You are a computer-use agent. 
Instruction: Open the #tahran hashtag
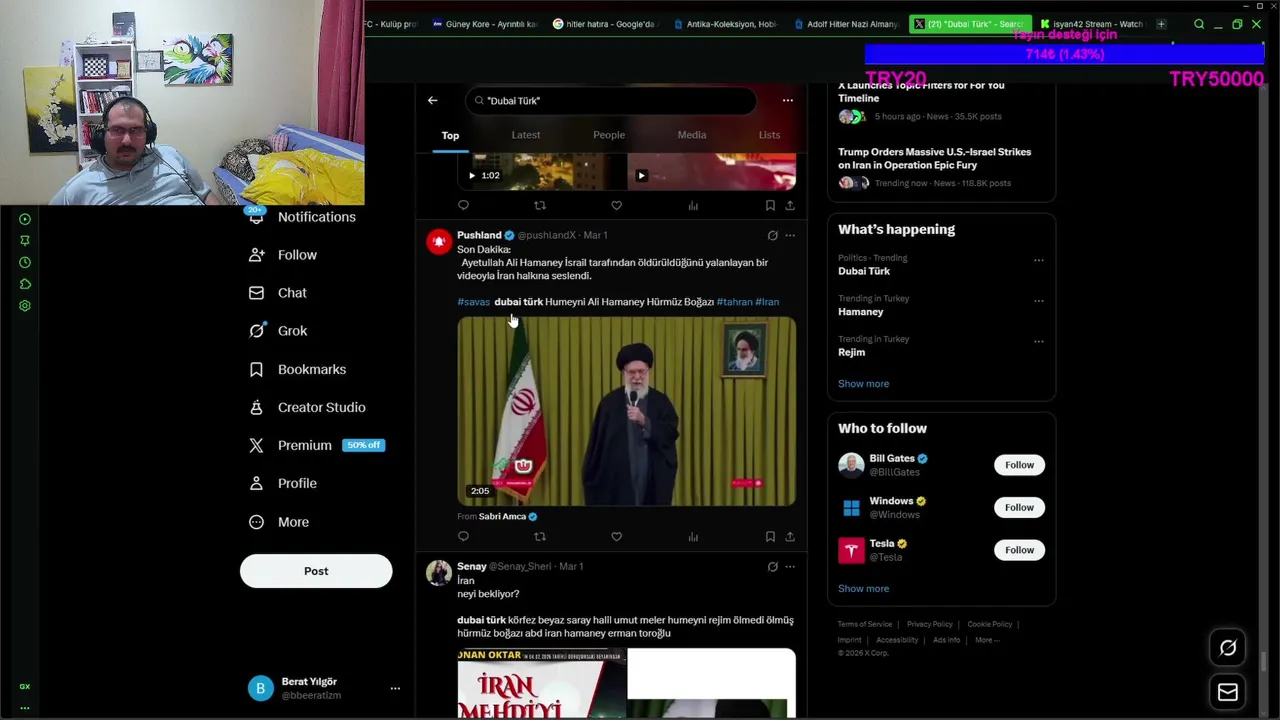(x=734, y=302)
